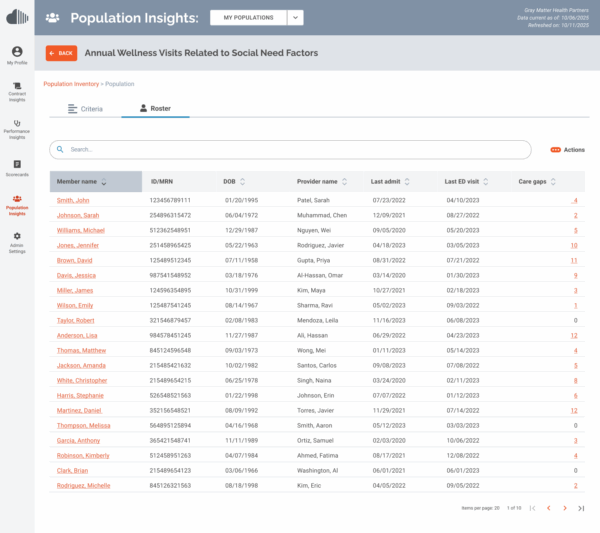600x533 pixels.
Task: Open member Thomas, Matthew
Action: 81,350
